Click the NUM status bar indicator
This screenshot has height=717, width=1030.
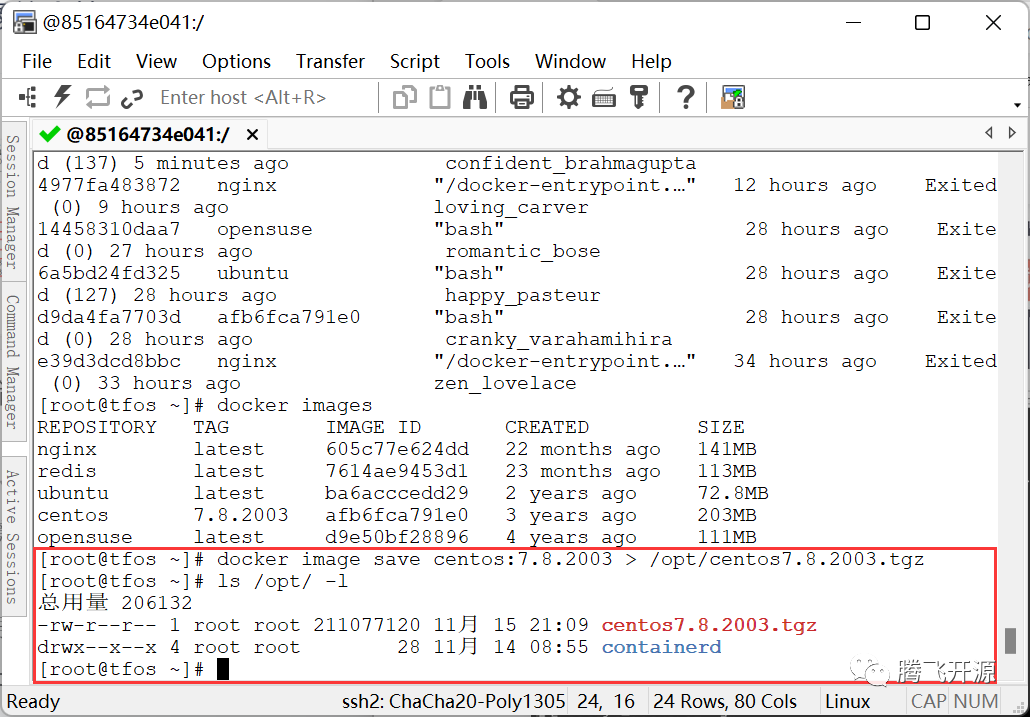(976, 701)
